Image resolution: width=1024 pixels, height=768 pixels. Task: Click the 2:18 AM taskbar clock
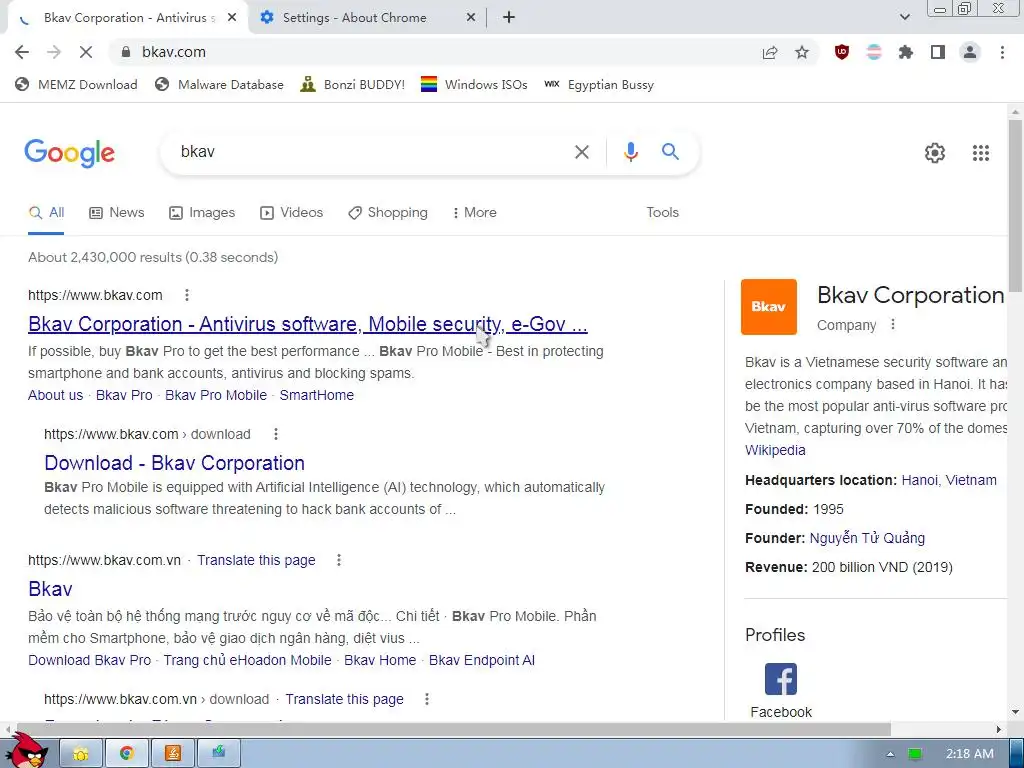tap(969, 754)
